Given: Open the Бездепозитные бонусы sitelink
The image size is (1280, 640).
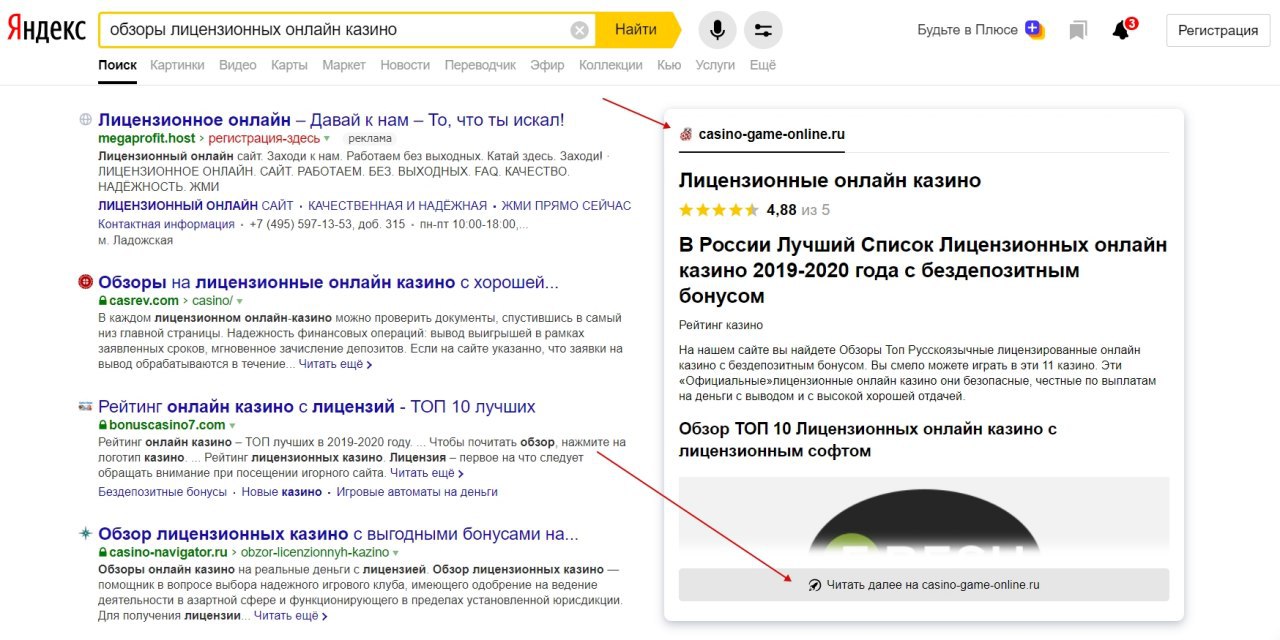Looking at the screenshot, I should (162, 492).
